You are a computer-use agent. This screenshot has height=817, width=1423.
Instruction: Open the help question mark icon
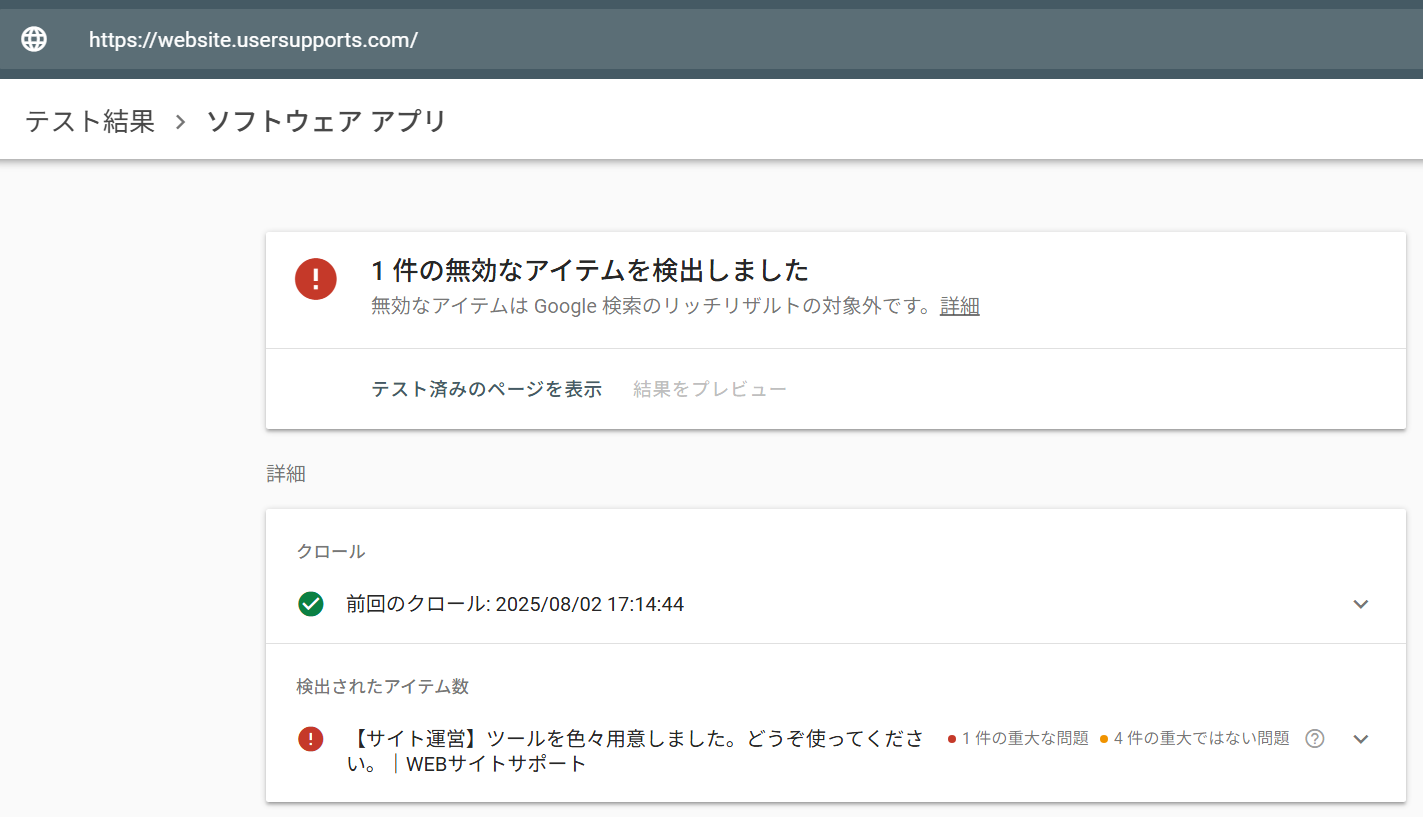pos(1315,739)
